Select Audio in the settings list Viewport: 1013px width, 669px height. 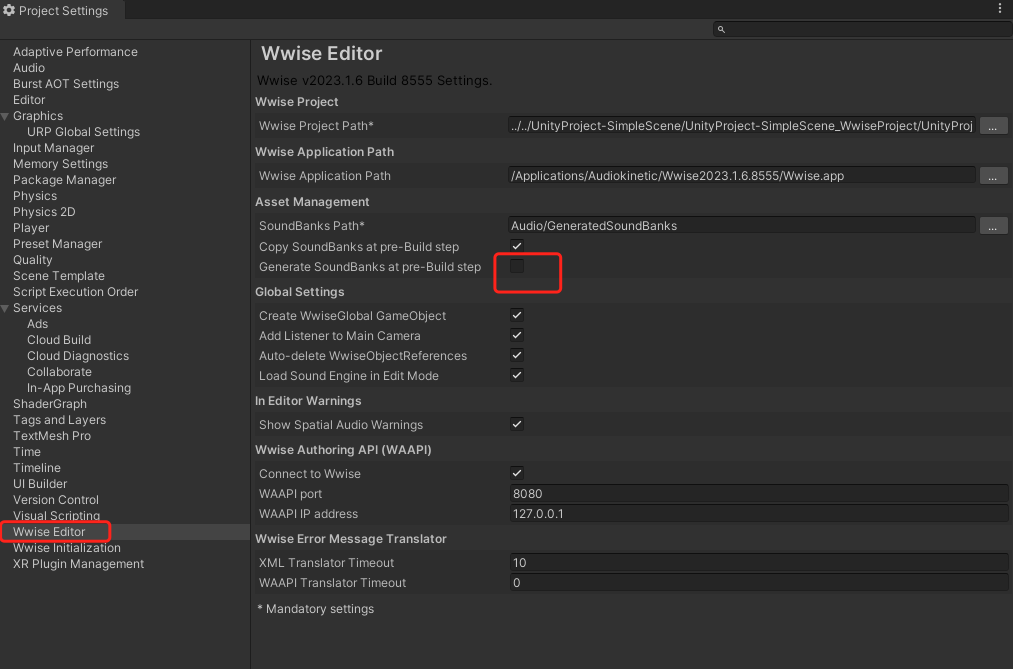tap(29, 68)
